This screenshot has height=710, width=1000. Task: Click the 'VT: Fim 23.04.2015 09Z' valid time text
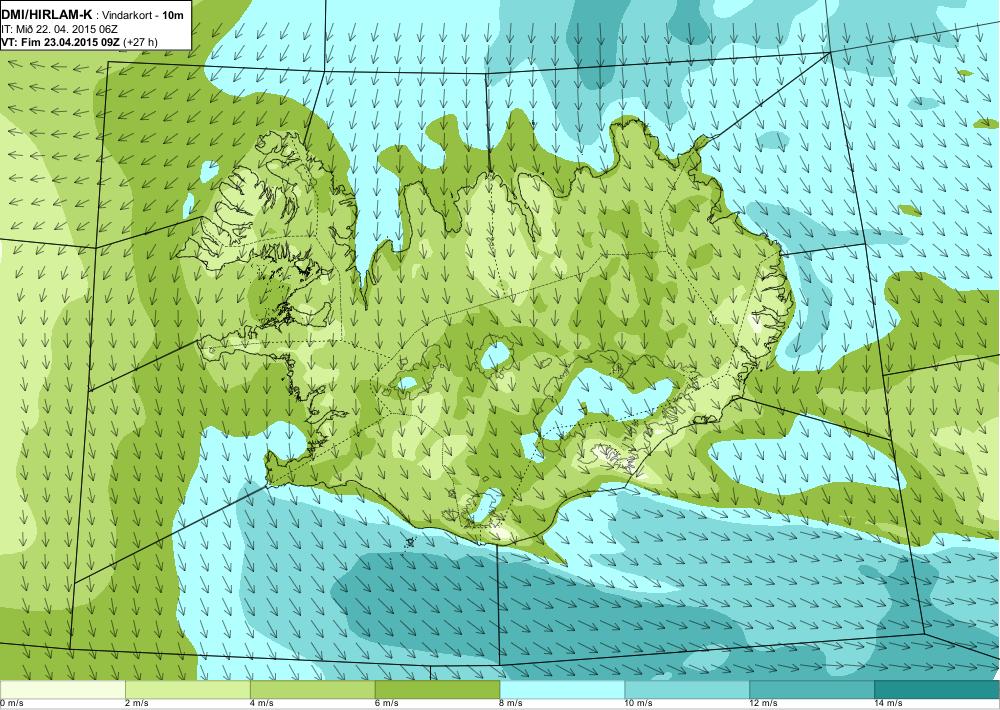tap(61, 42)
